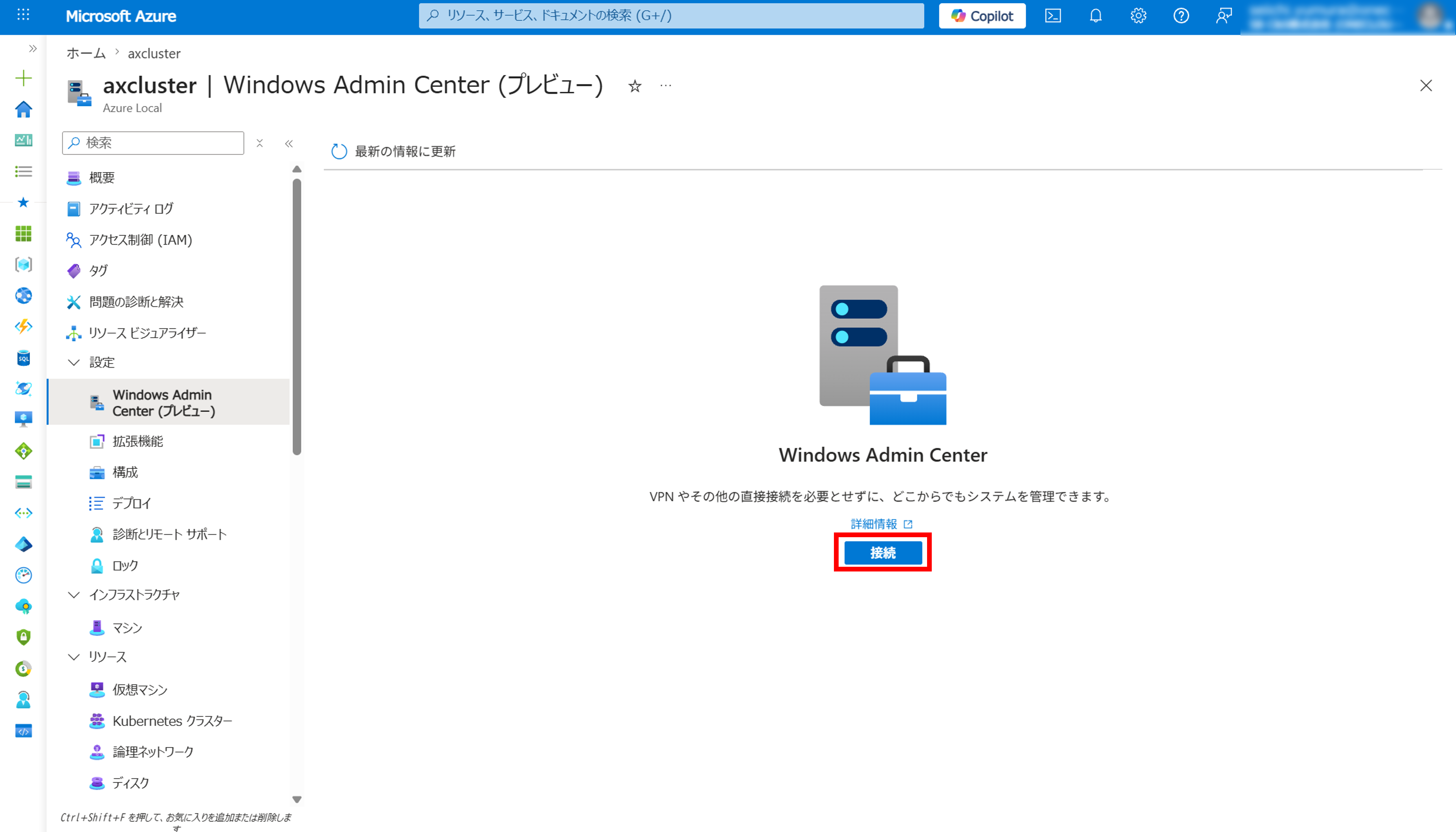Focus the resource menu 検索 field

pyautogui.click(x=153, y=143)
